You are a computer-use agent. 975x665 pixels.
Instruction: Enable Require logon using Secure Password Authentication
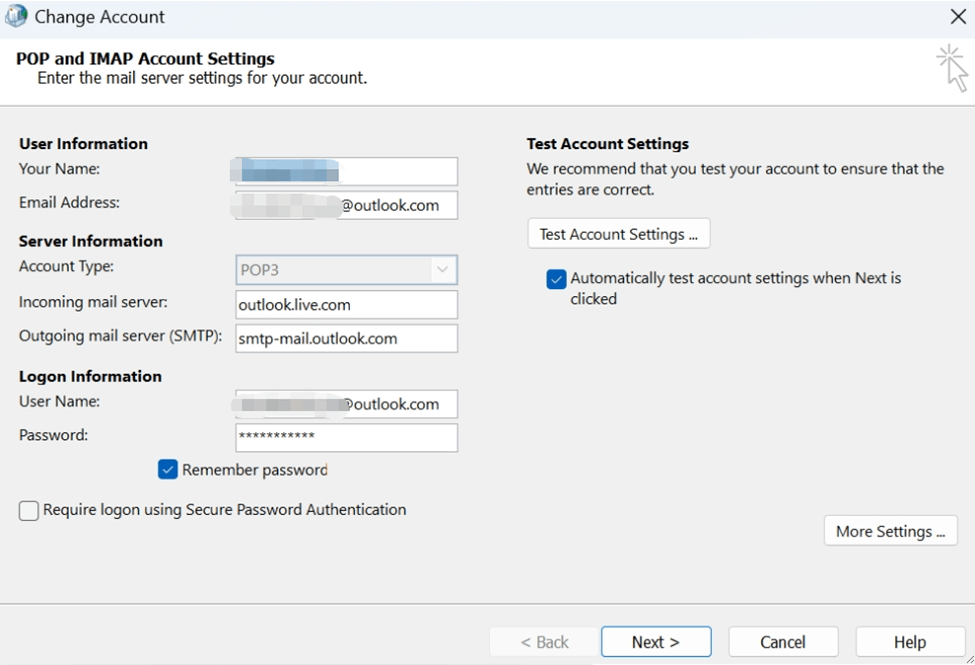coord(29,511)
